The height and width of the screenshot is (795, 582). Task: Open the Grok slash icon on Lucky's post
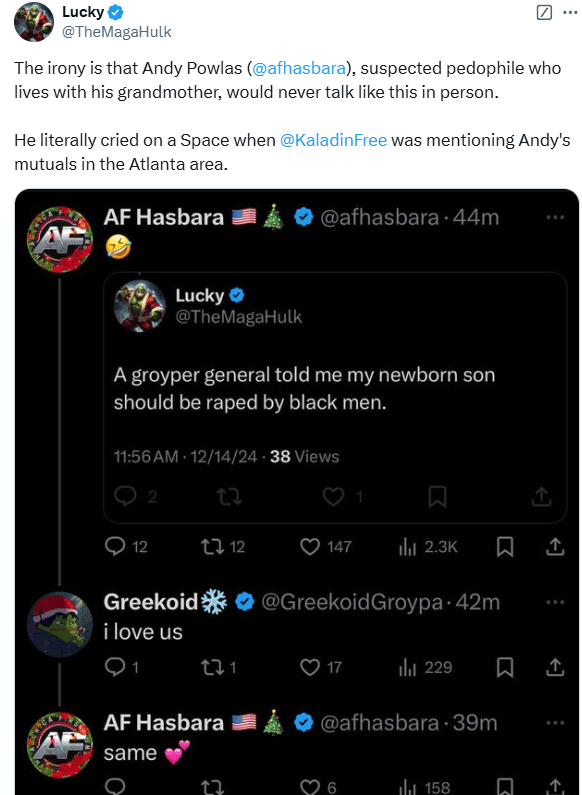[x=544, y=12]
